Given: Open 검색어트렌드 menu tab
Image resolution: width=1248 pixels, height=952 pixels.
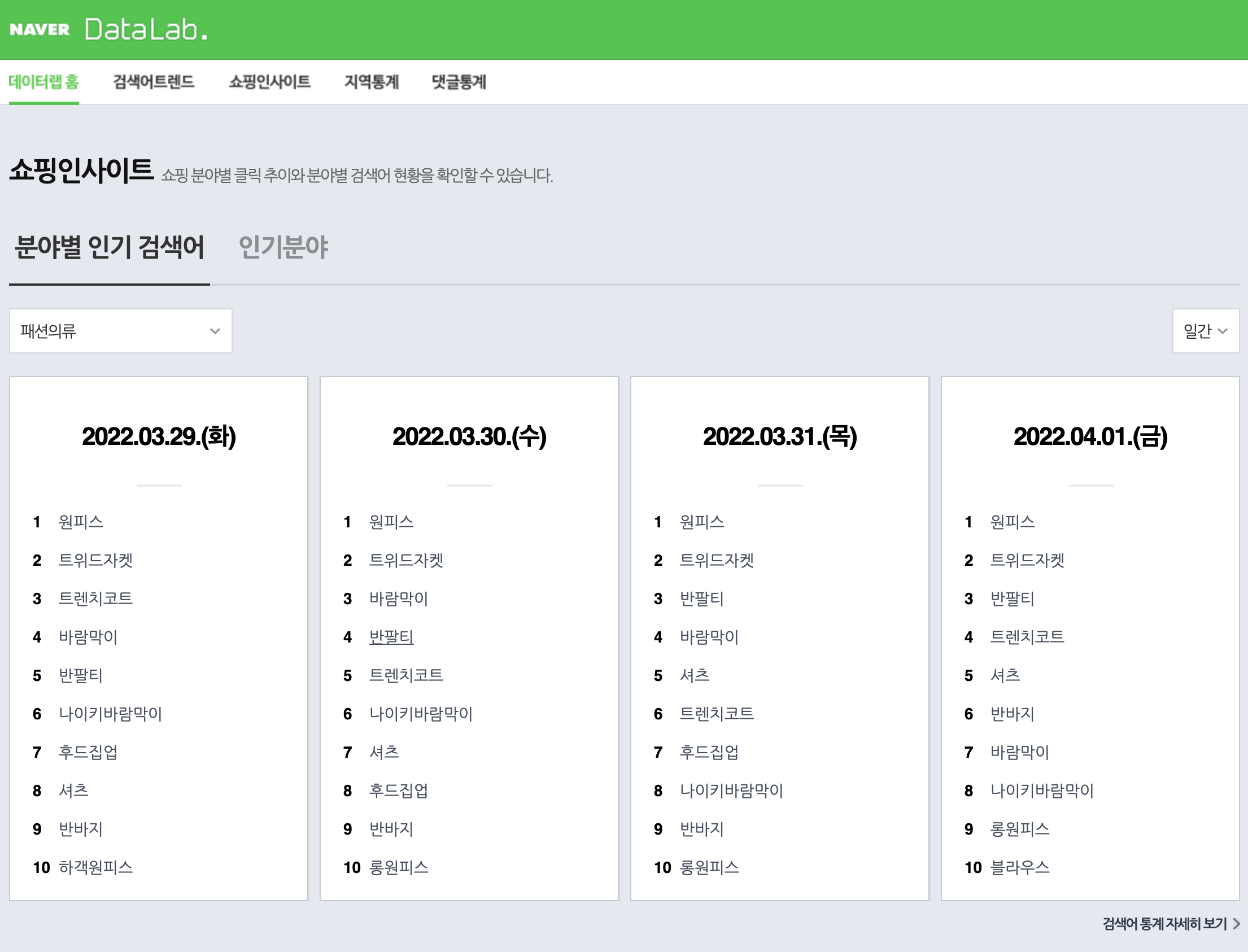Looking at the screenshot, I should click(x=154, y=82).
